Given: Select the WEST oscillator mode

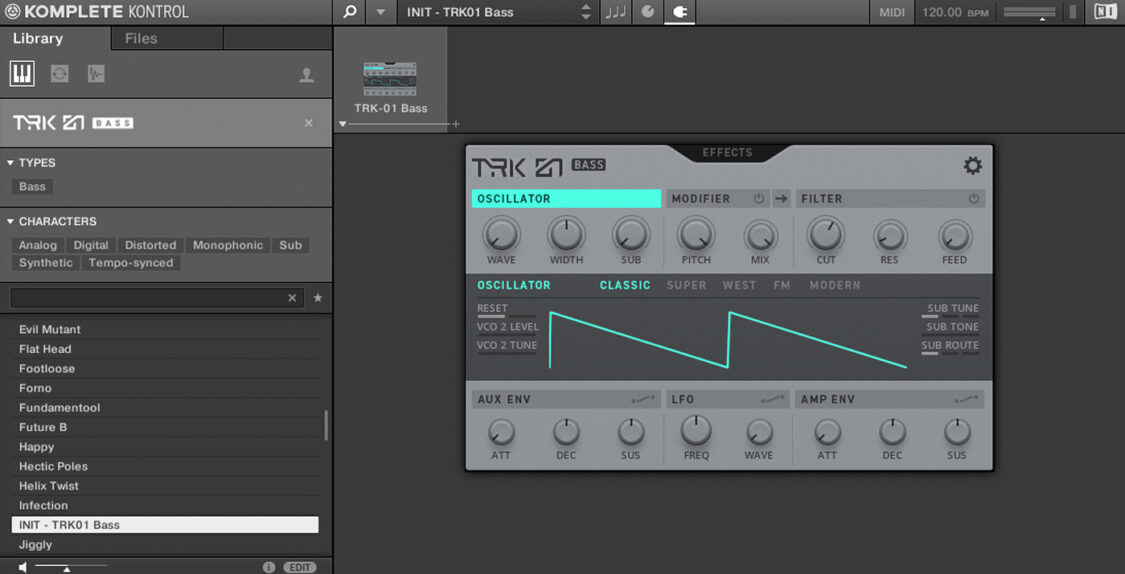Looking at the screenshot, I should pyautogui.click(x=739, y=286).
